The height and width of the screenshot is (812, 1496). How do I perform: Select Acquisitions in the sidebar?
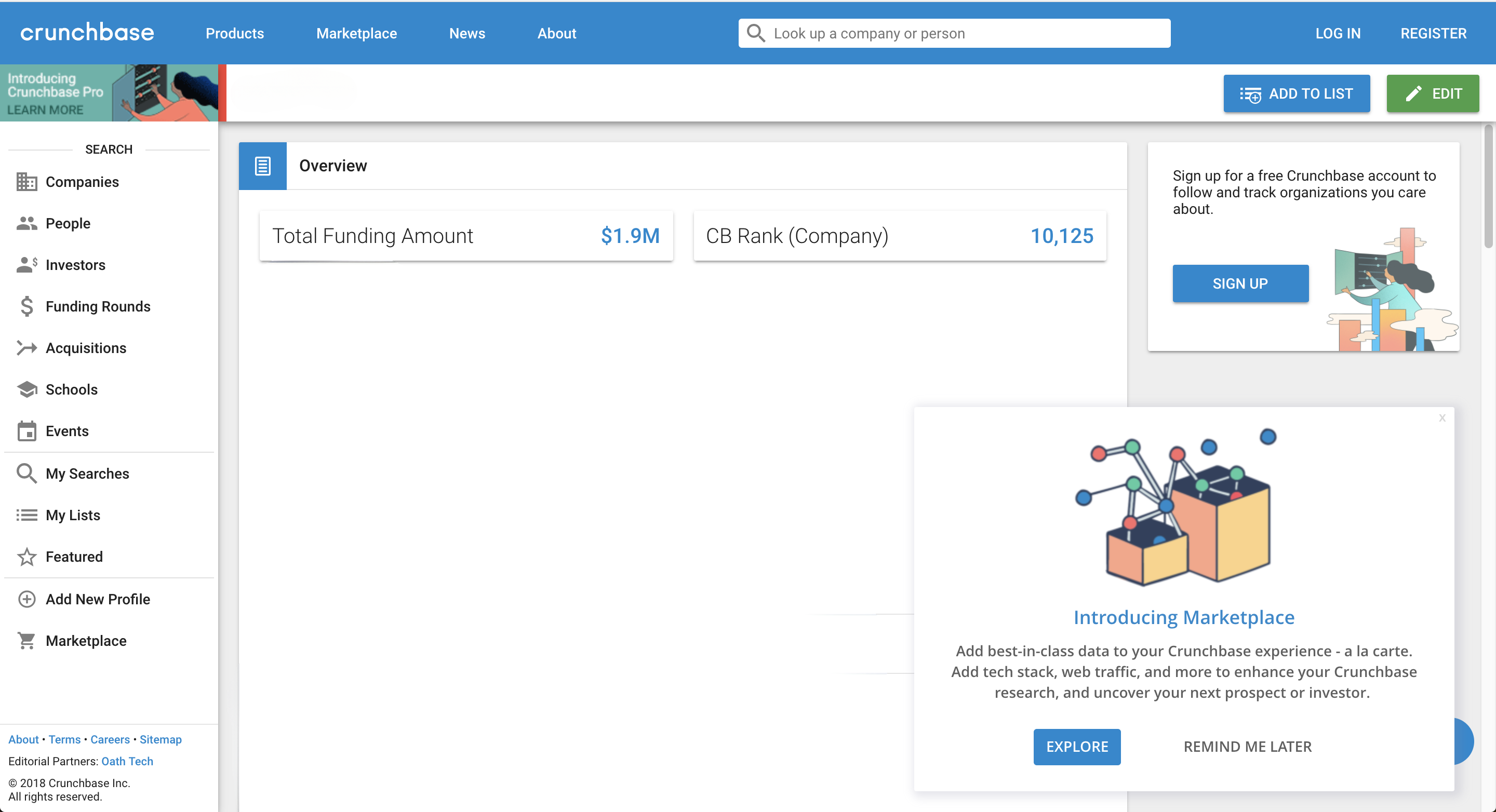(x=86, y=348)
